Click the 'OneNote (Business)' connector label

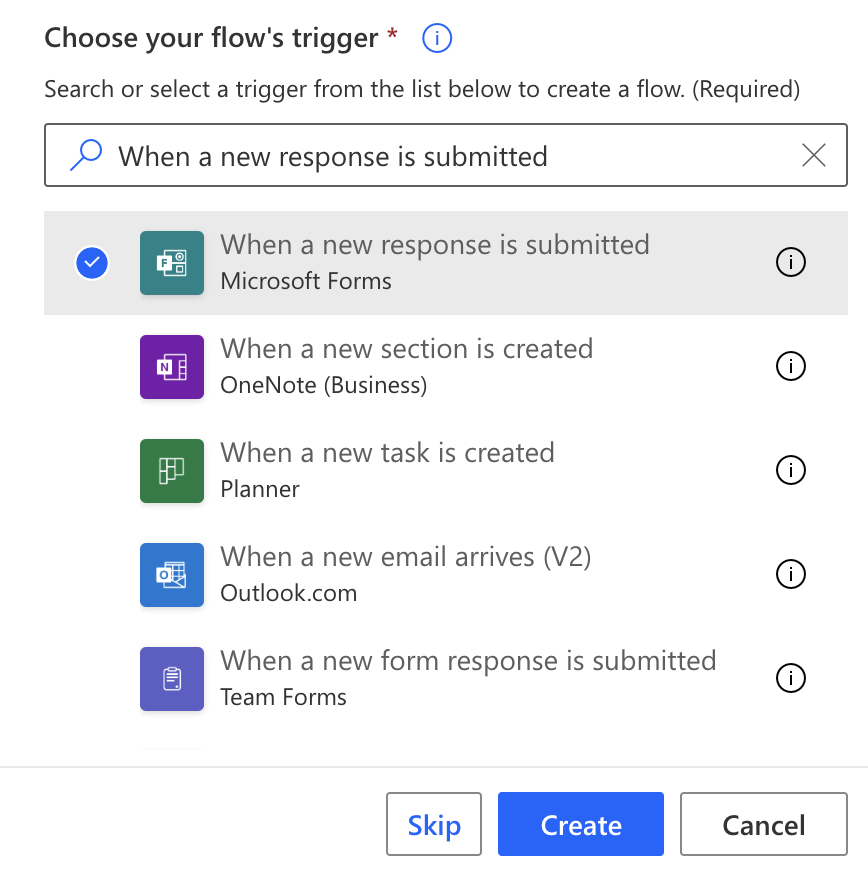(x=324, y=385)
